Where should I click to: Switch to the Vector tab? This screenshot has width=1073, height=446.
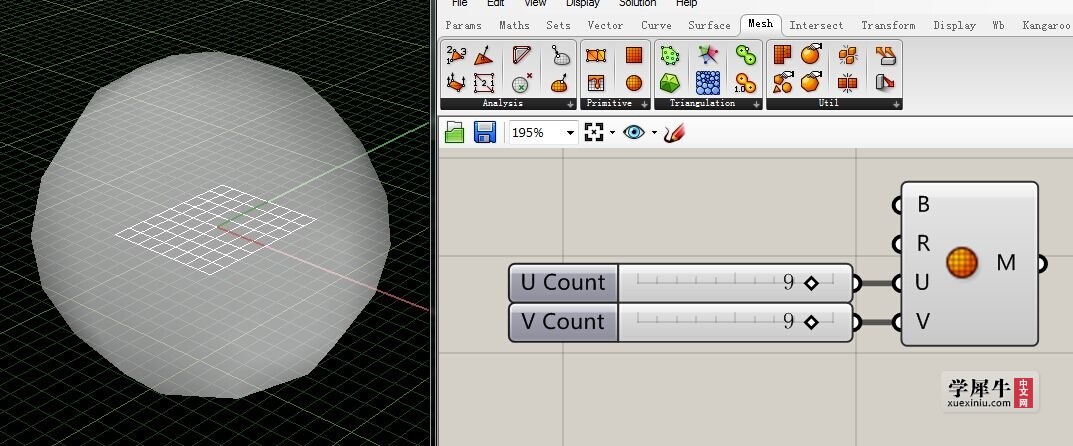[x=606, y=25]
